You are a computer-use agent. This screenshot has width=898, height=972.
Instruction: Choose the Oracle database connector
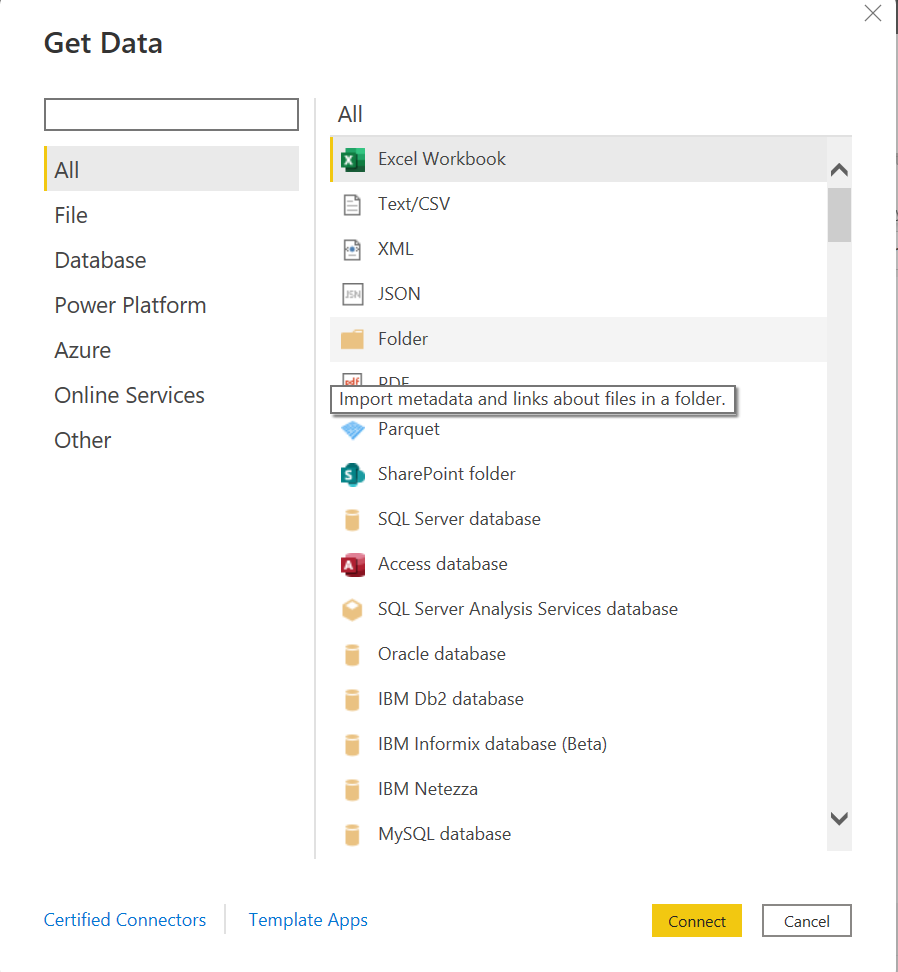tap(441, 654)
